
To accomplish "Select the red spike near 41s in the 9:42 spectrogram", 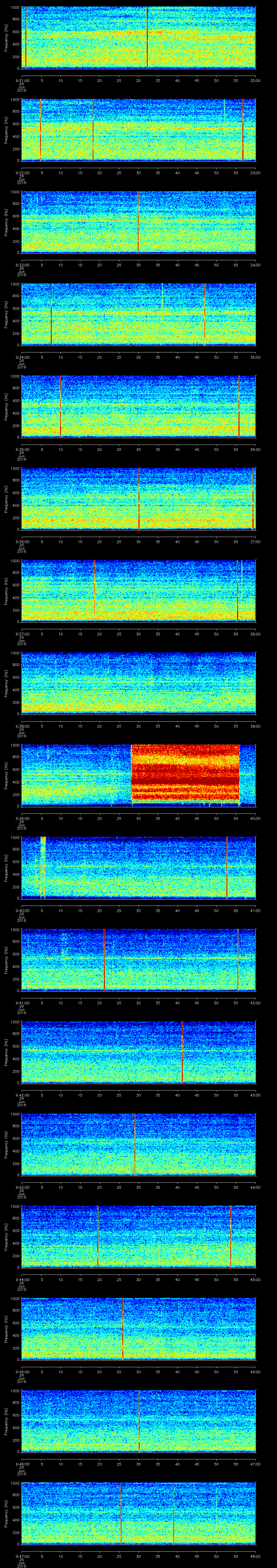I will (182, 1052).
